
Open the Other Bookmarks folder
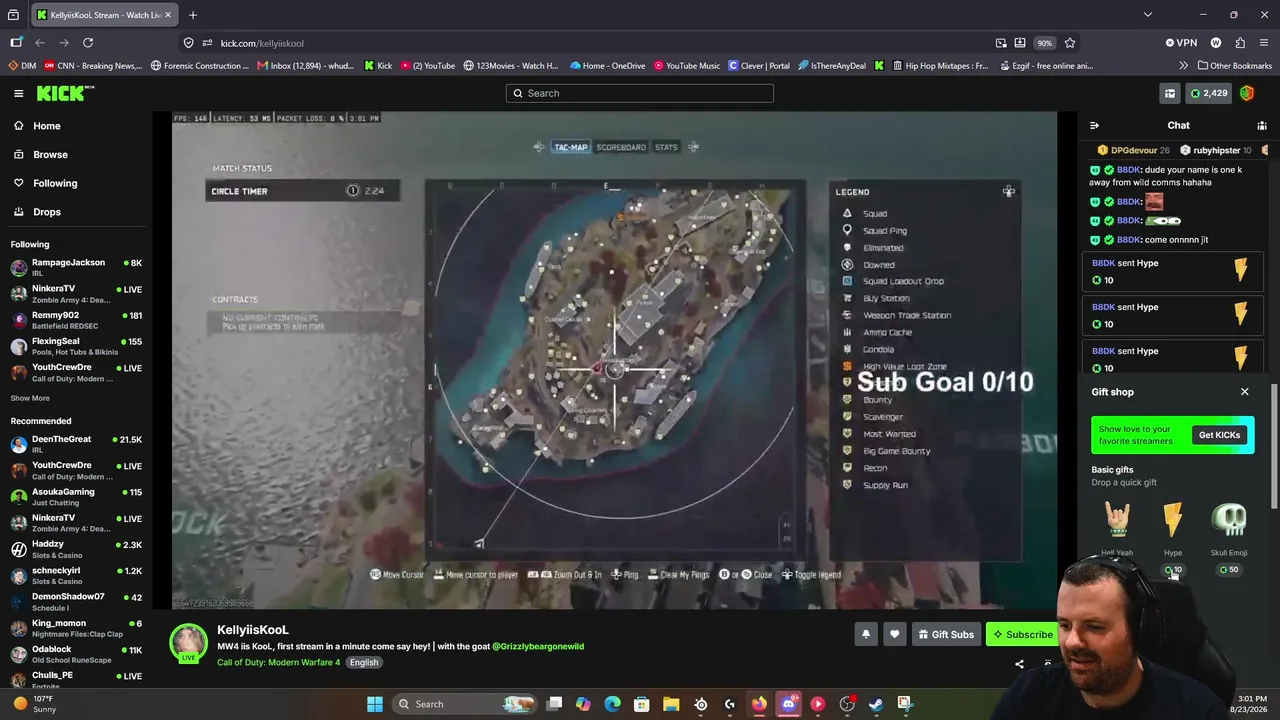pos(1234,66)
